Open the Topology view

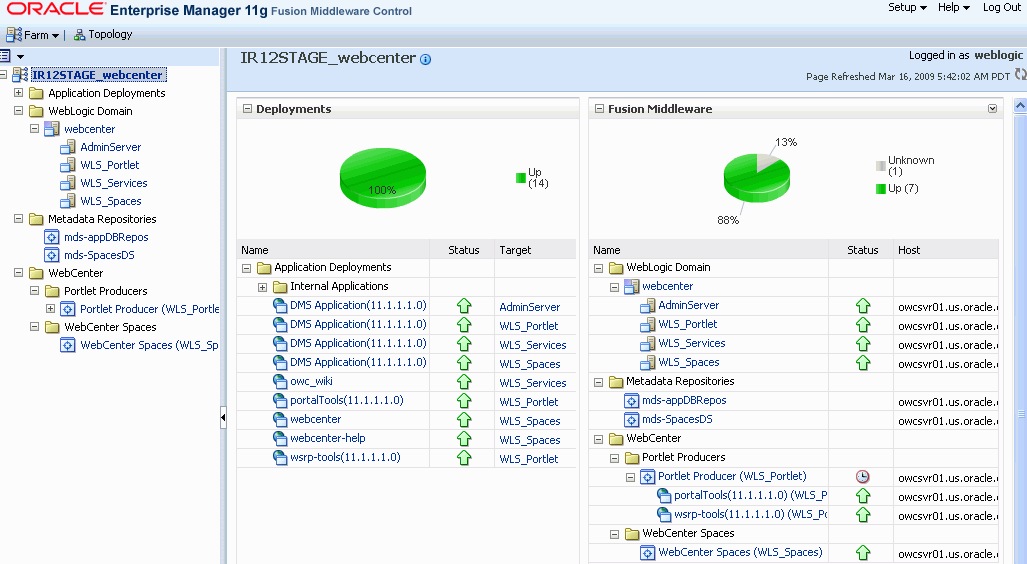tap(103, 35)
